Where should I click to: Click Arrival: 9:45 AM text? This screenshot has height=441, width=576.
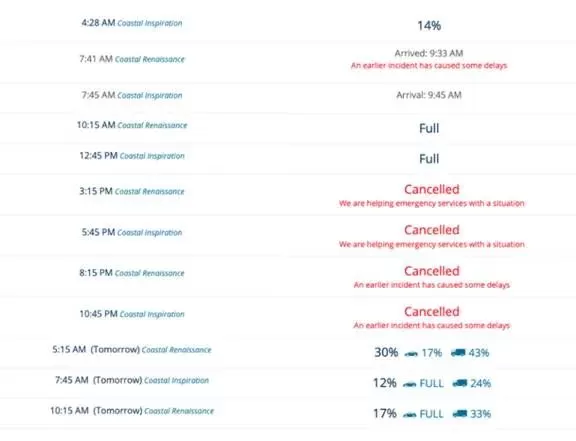coord(429,95)
